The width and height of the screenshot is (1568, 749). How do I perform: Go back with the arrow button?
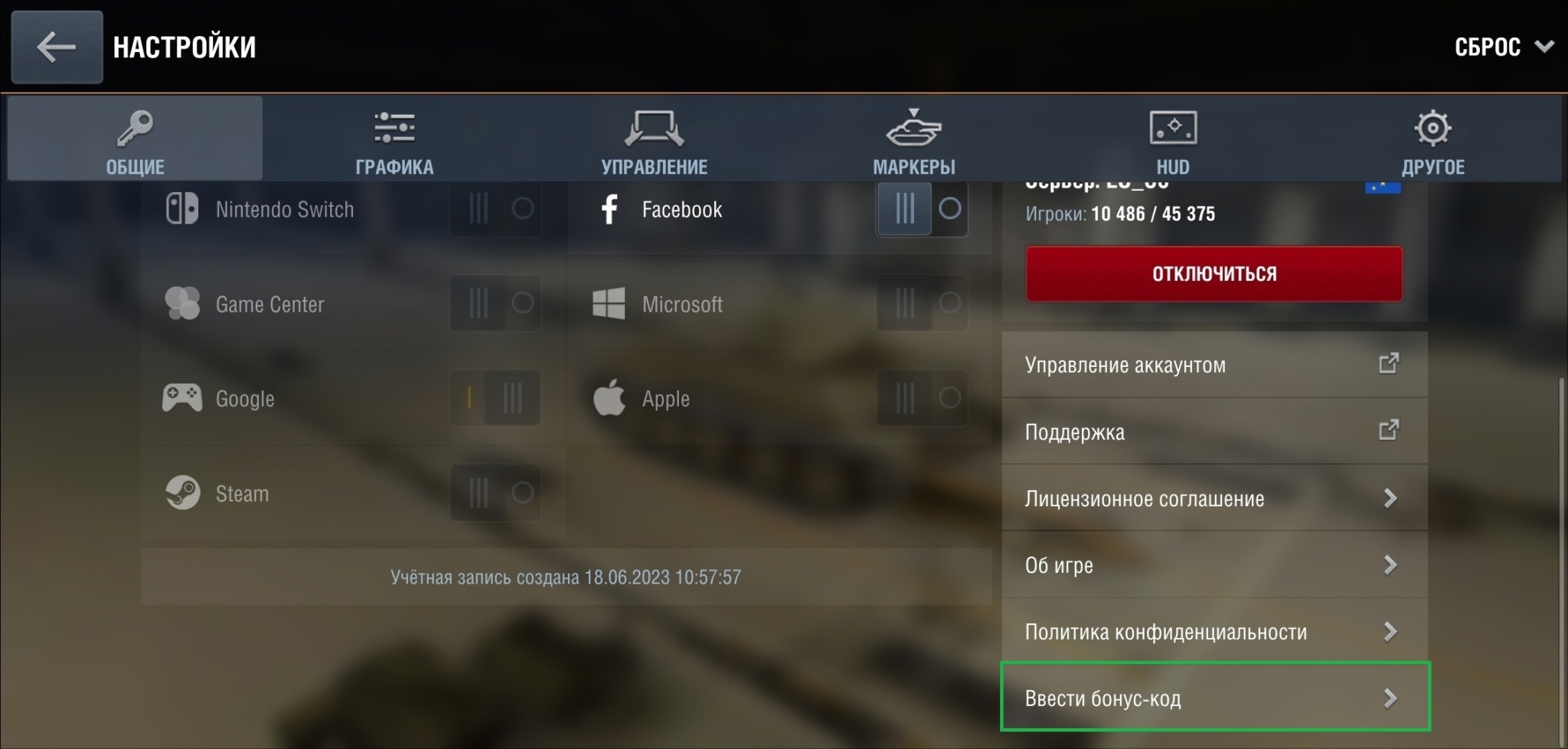57,47
